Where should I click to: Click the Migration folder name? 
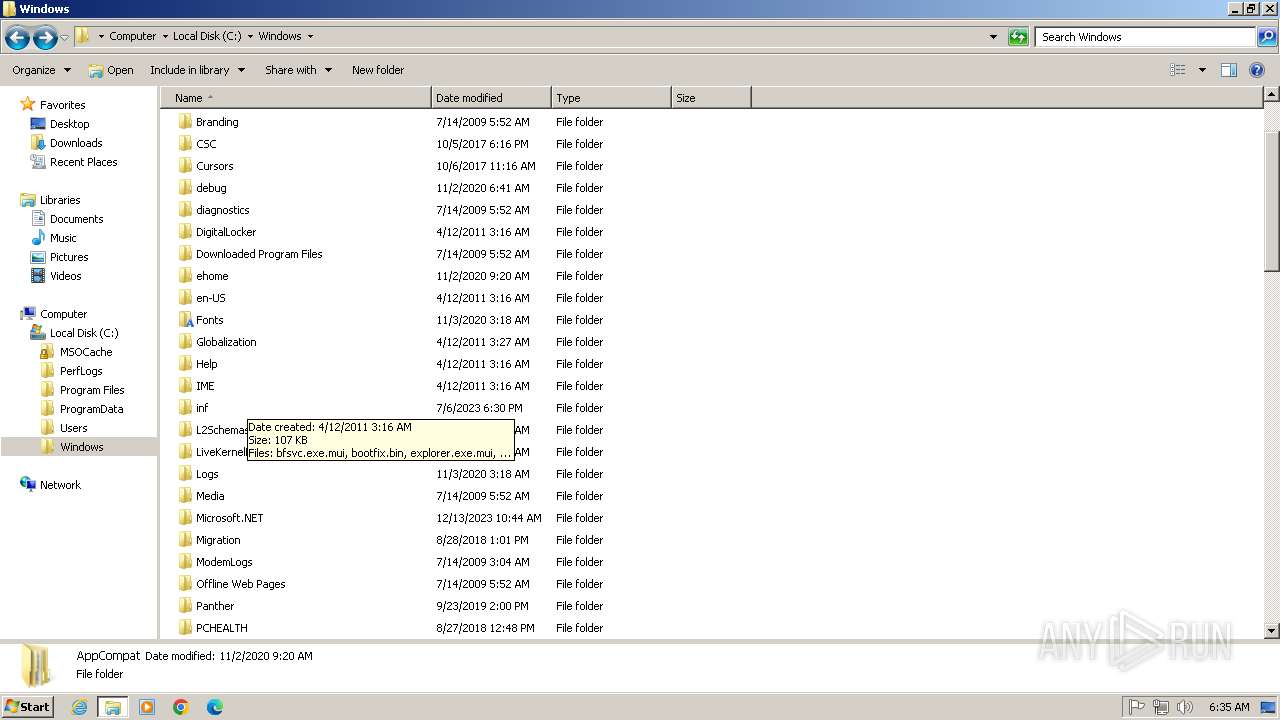[x=218, y=540]
